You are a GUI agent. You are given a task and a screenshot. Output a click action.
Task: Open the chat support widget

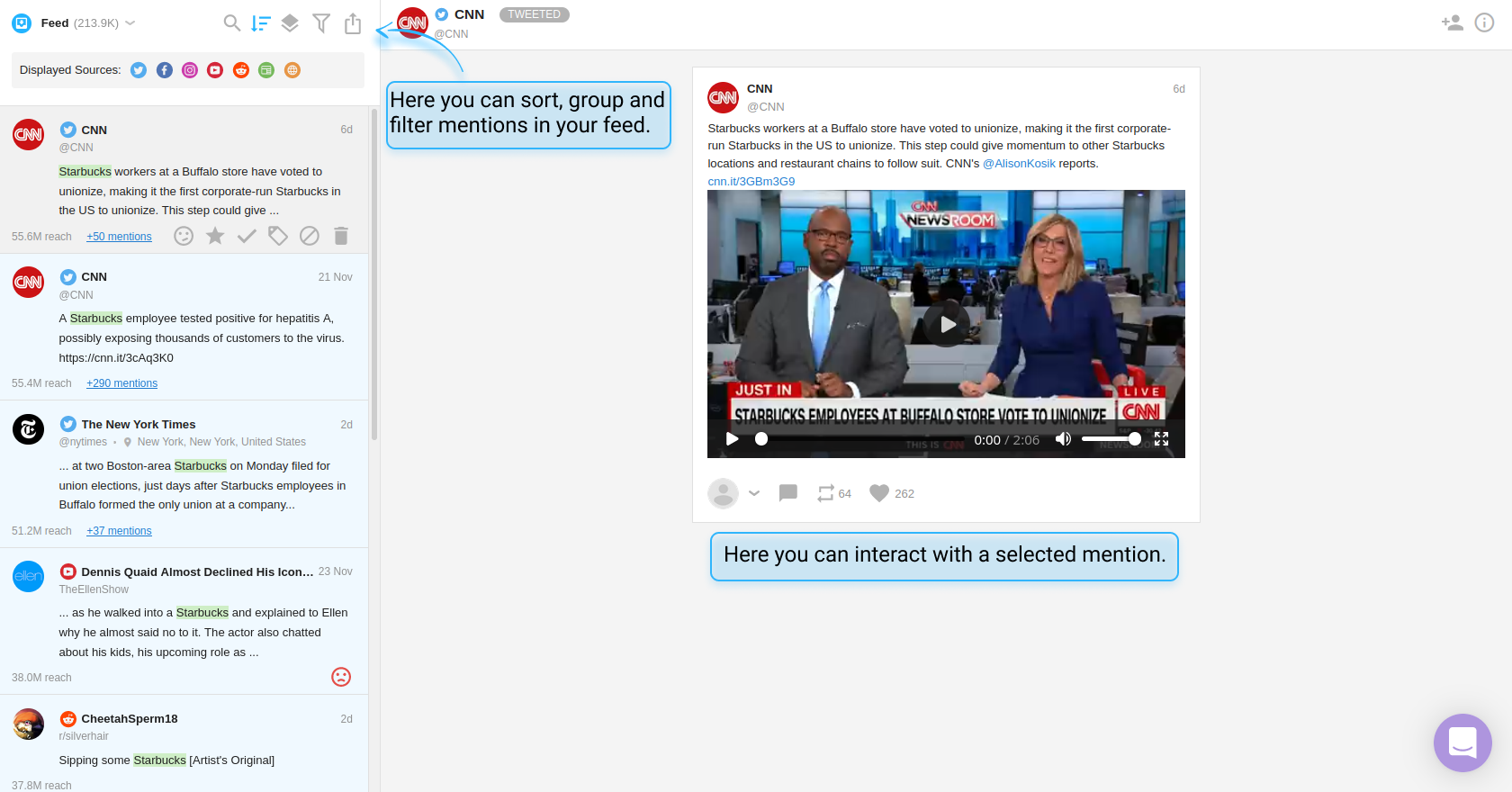coord(1462,742)
